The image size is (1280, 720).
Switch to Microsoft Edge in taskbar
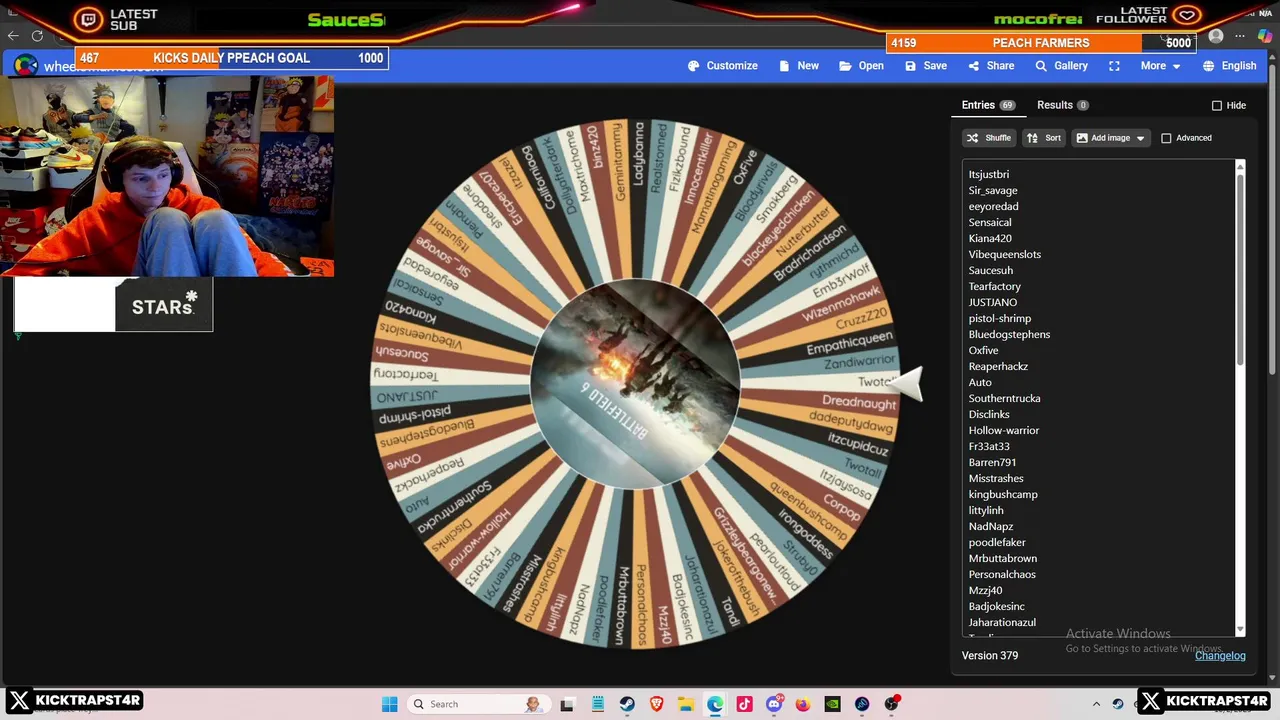(715, 704)
